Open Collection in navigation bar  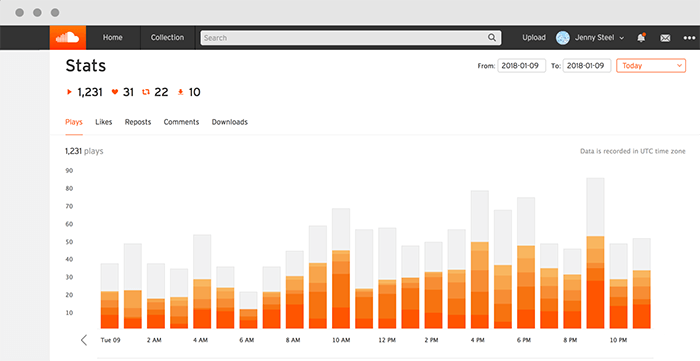point(167,37)
